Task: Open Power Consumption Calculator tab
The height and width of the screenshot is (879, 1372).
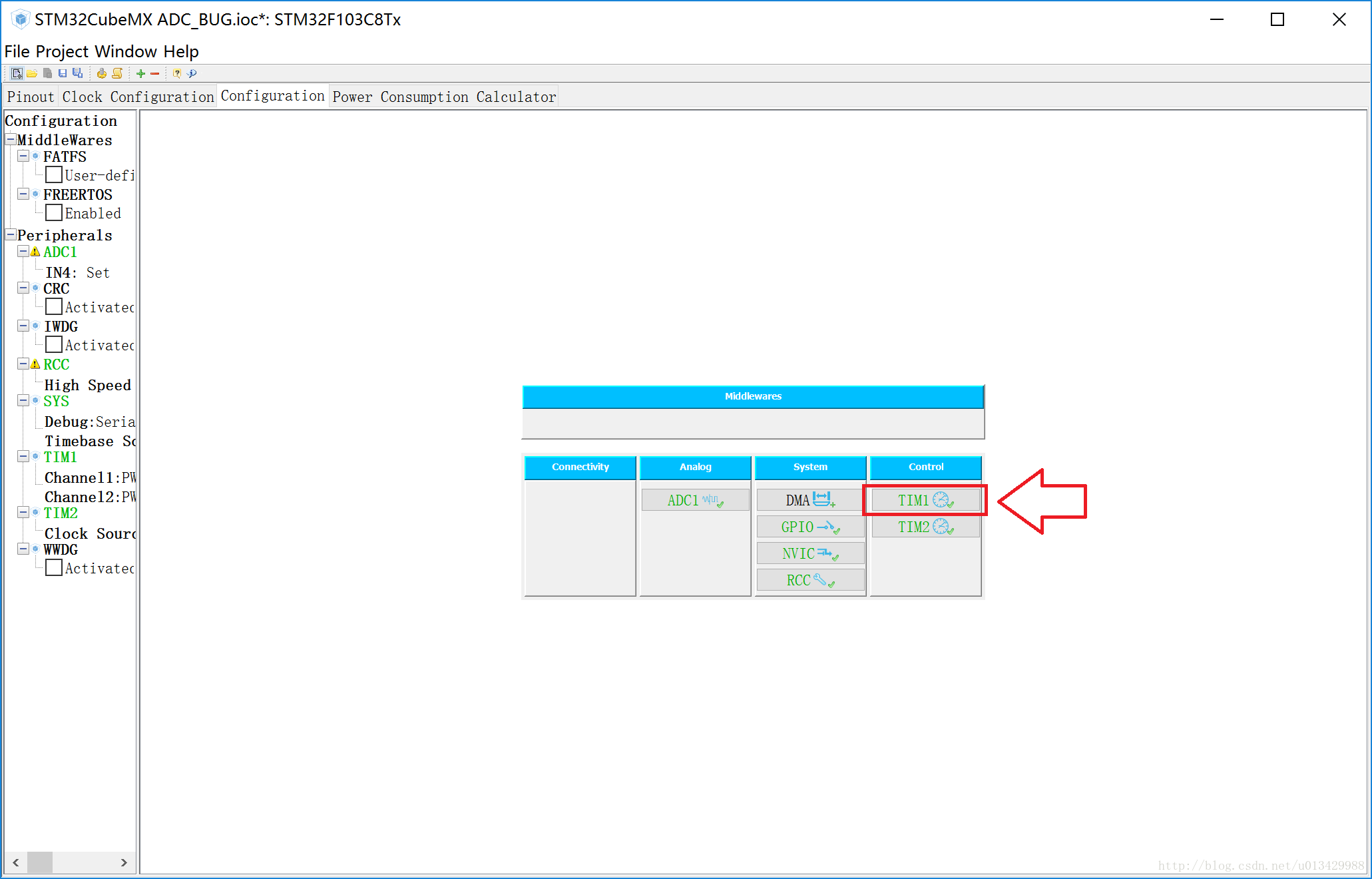Action: (444, 97)
